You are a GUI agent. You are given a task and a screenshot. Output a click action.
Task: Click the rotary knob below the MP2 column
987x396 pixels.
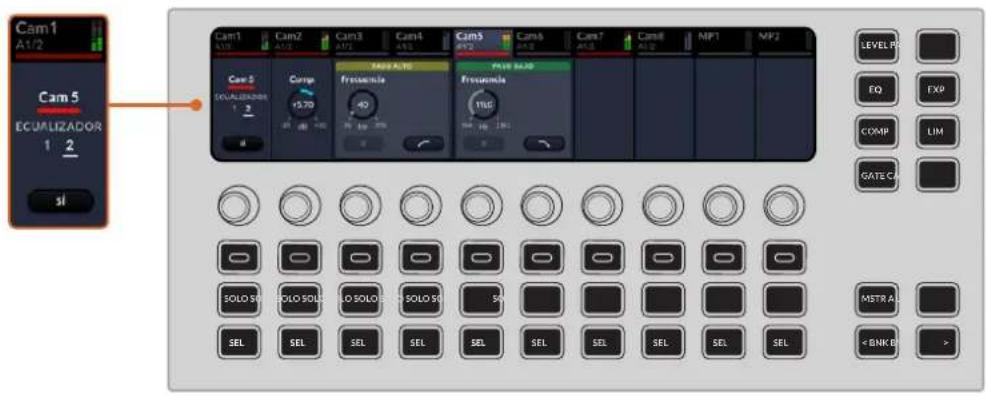[784, 206]
